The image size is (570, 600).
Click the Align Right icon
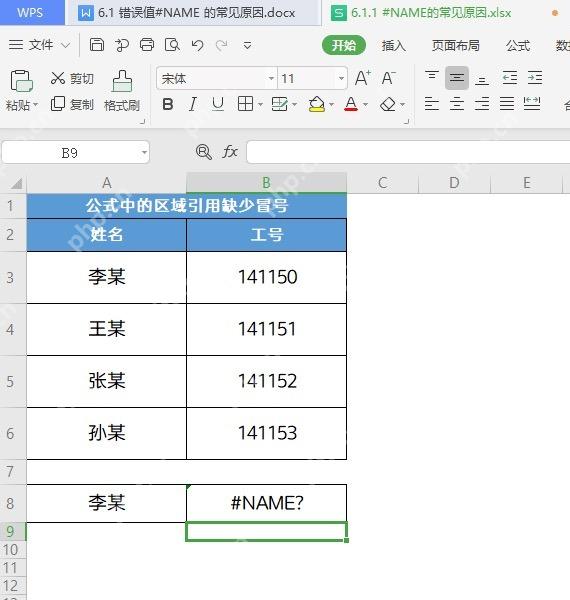(x=482, y=103)
